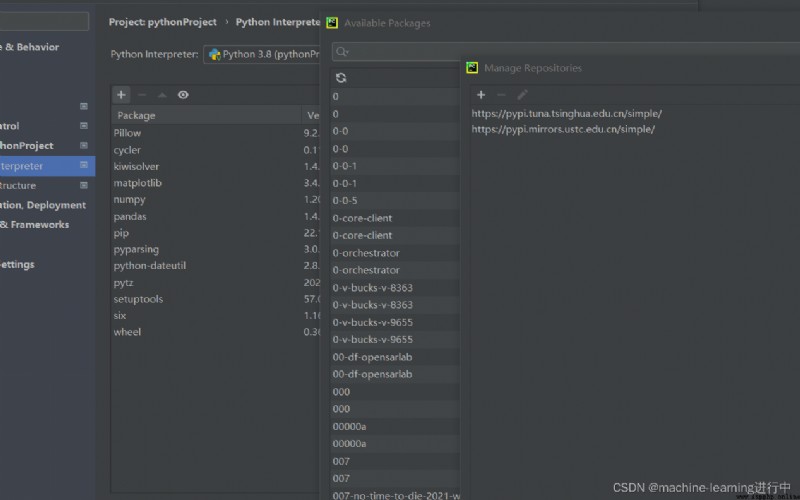800x500 pixels.
Task: Click the PyCharm icon of Manage Repositories dialog
Action: (472, 67)
